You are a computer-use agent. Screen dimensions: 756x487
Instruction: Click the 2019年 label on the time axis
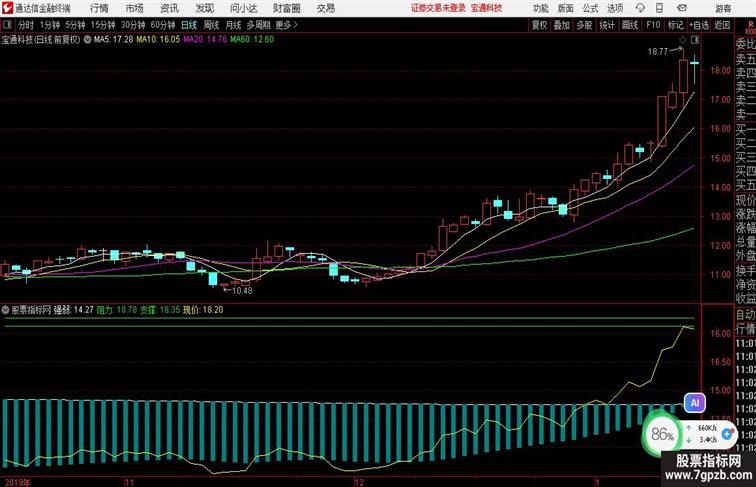[x=17, y=482]
